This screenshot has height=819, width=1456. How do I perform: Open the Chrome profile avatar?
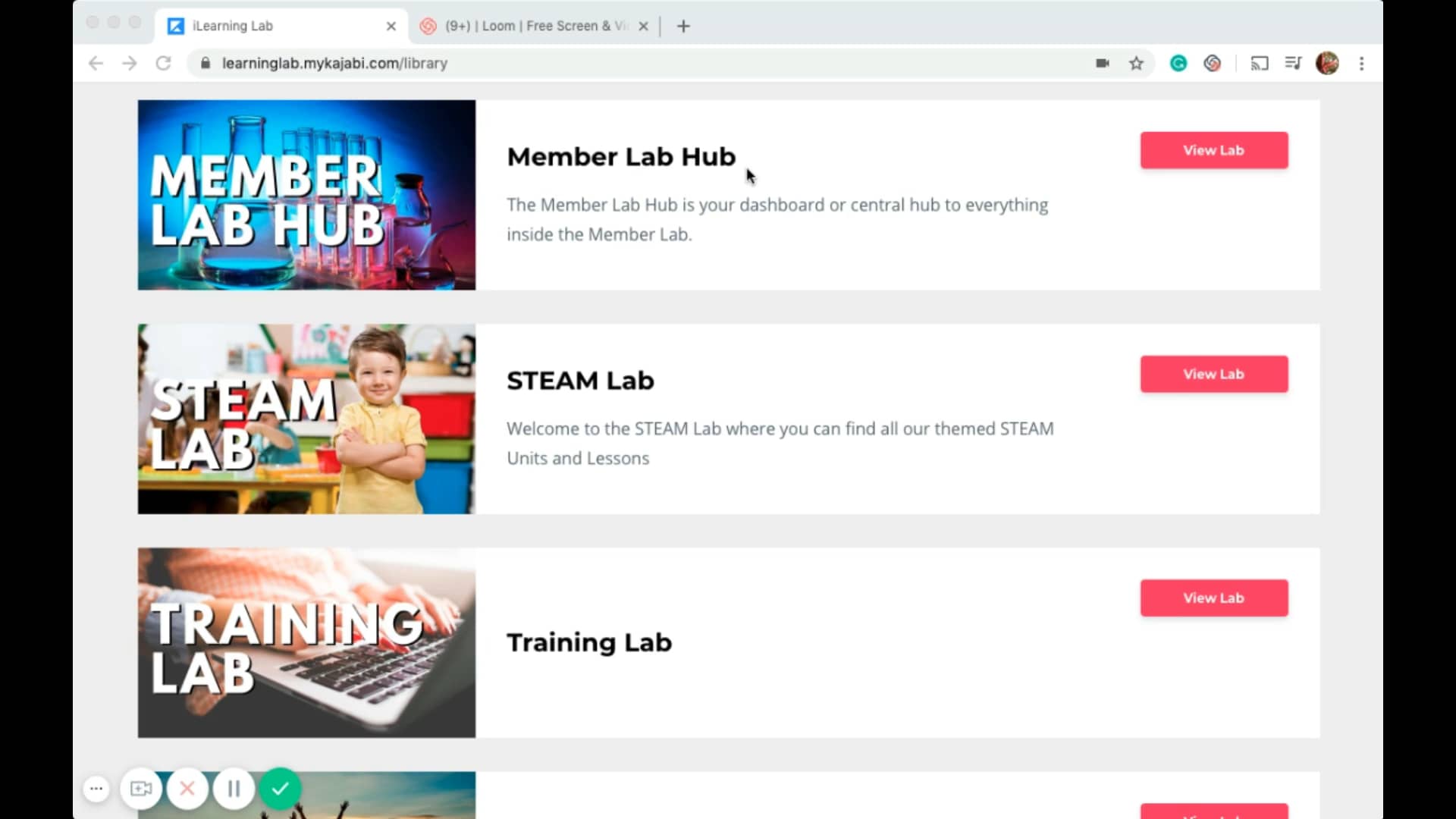(x=1327, y=64)
